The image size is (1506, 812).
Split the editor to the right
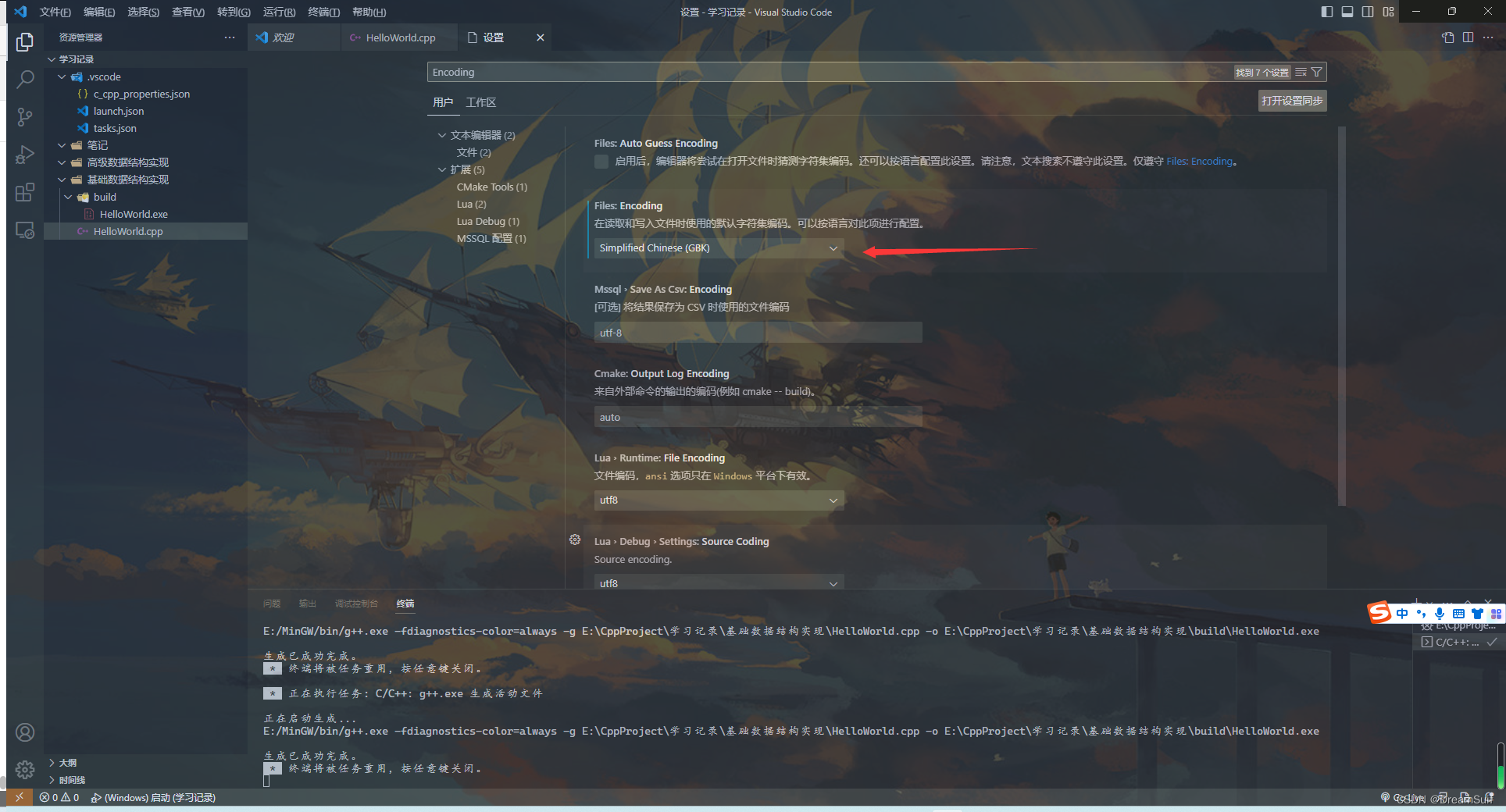click(x=1469, y=37)
